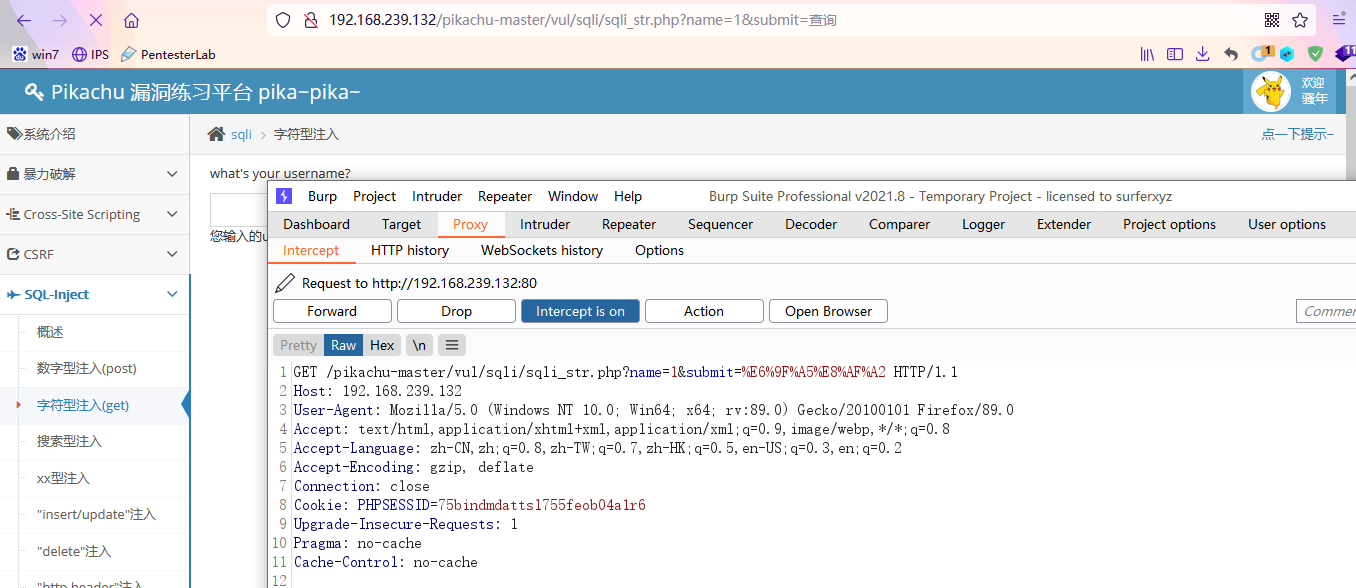Open the Repeater menu in menu bar
This screenshot has height=588, width=1356.
coord(505,196)
